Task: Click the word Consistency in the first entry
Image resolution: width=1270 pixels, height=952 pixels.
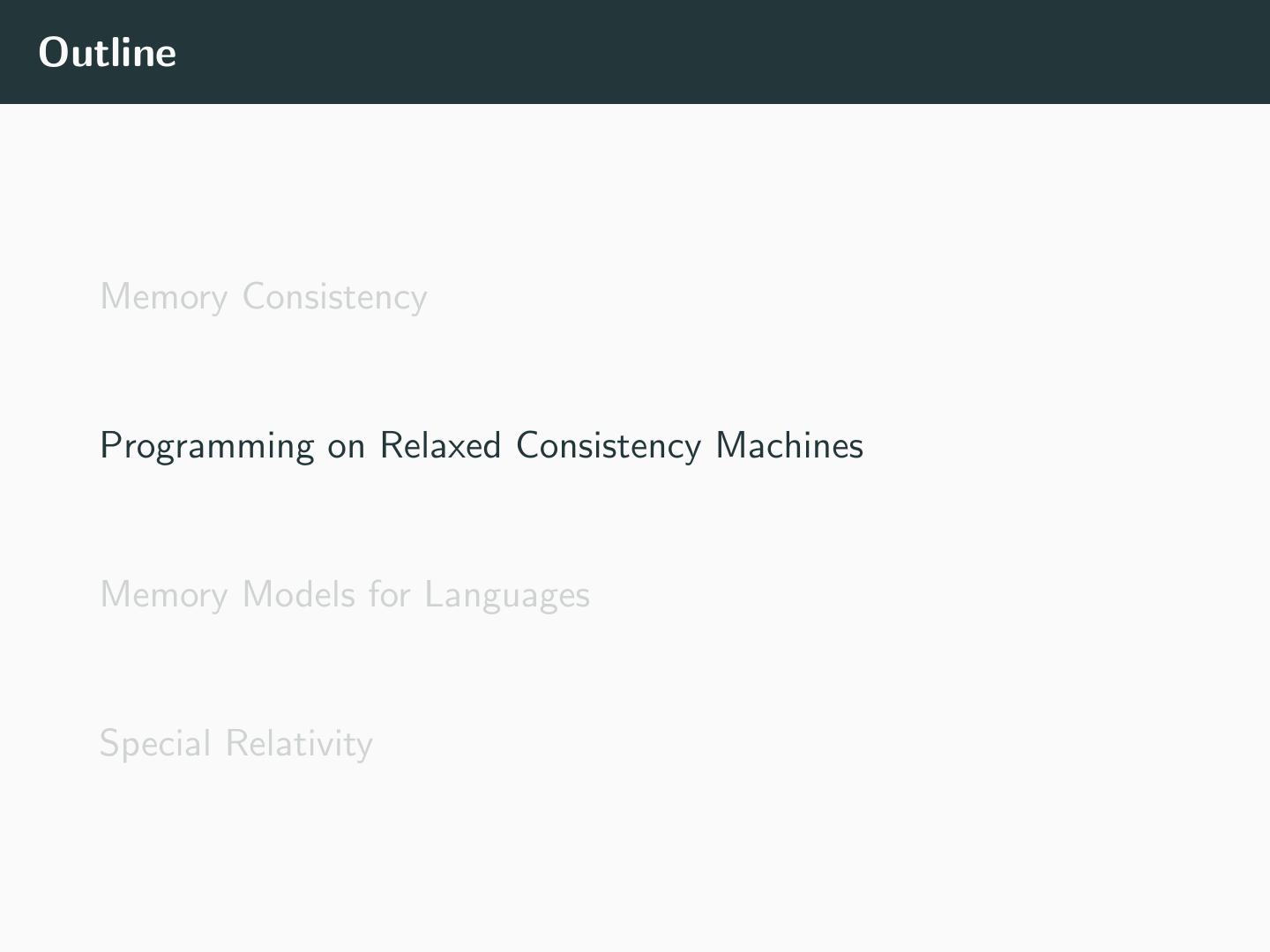Action: point(334,298)
